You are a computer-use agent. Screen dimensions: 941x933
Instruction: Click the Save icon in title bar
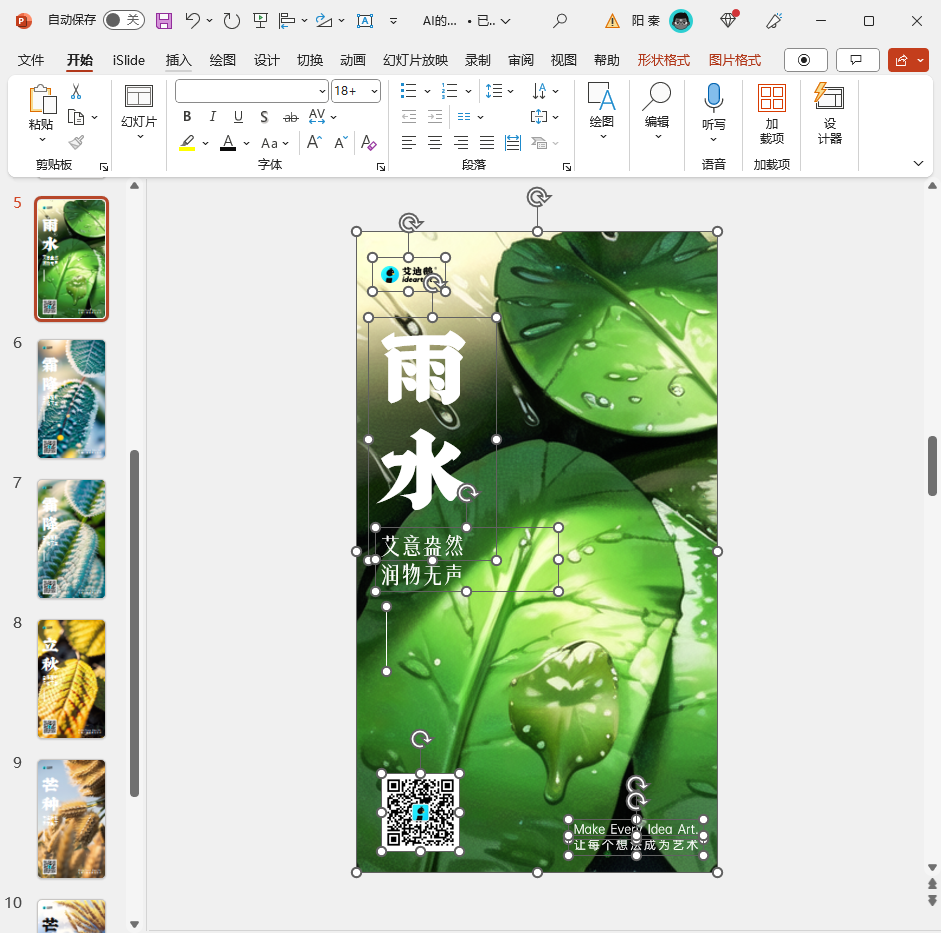click(x=164, y=20)
